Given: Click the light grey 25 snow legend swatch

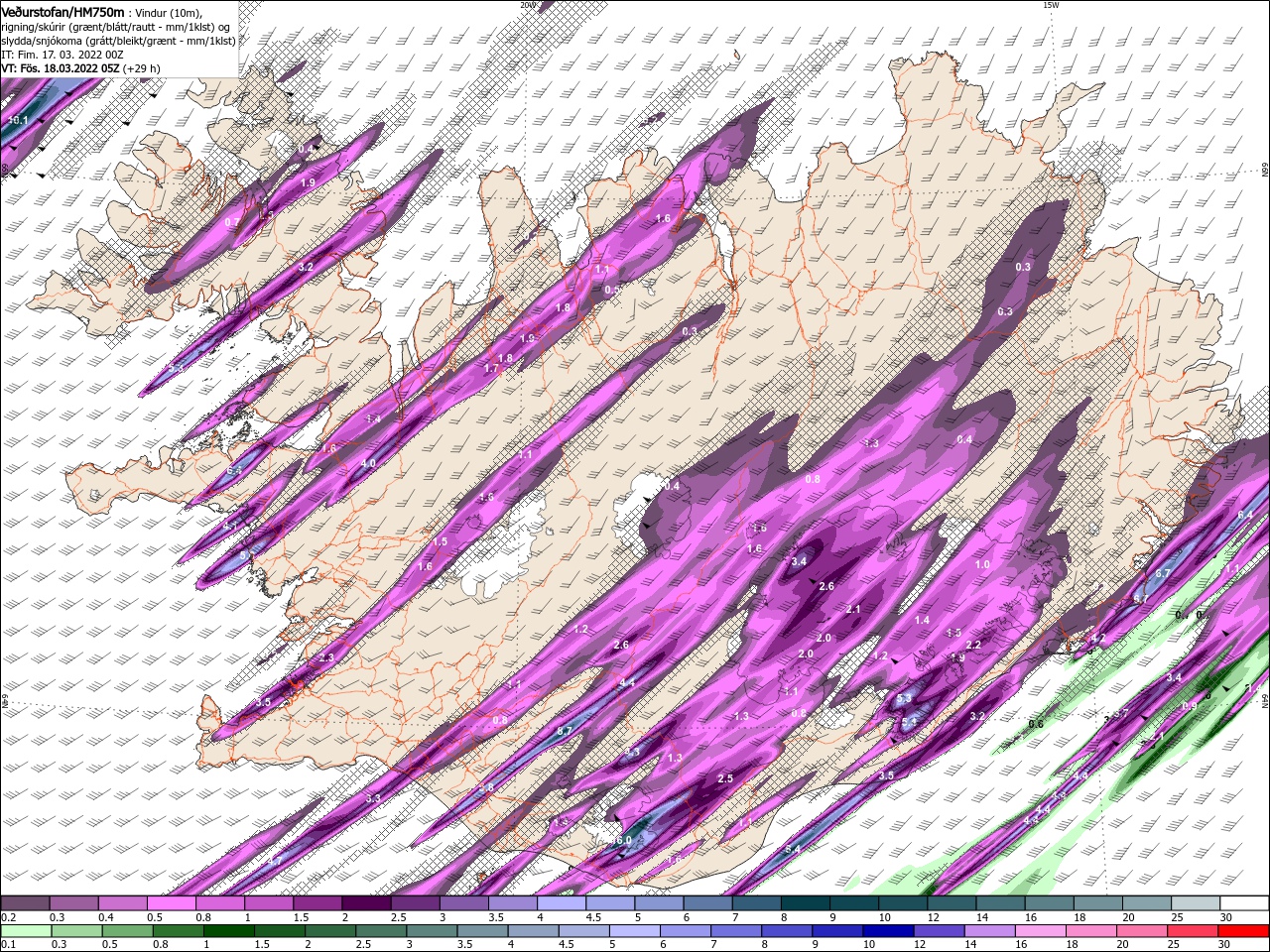Looking at the screenshot, I should 1196,903.
